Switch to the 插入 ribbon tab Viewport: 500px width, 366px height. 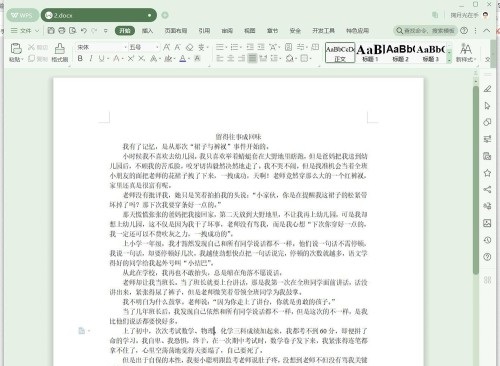point(147,31)
